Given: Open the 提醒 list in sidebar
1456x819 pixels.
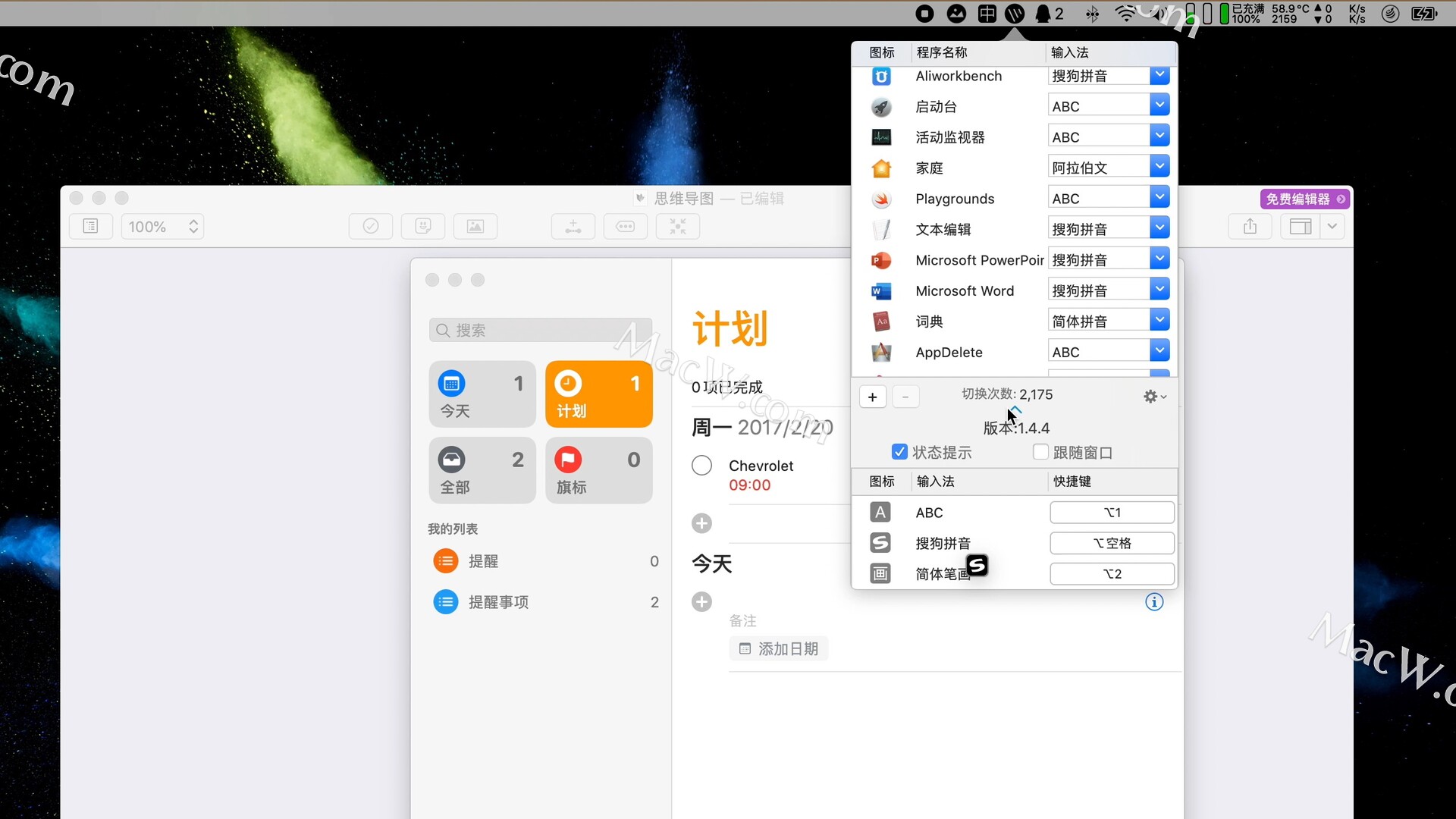Looking at the screenshot, I should (x=546, y=561).
